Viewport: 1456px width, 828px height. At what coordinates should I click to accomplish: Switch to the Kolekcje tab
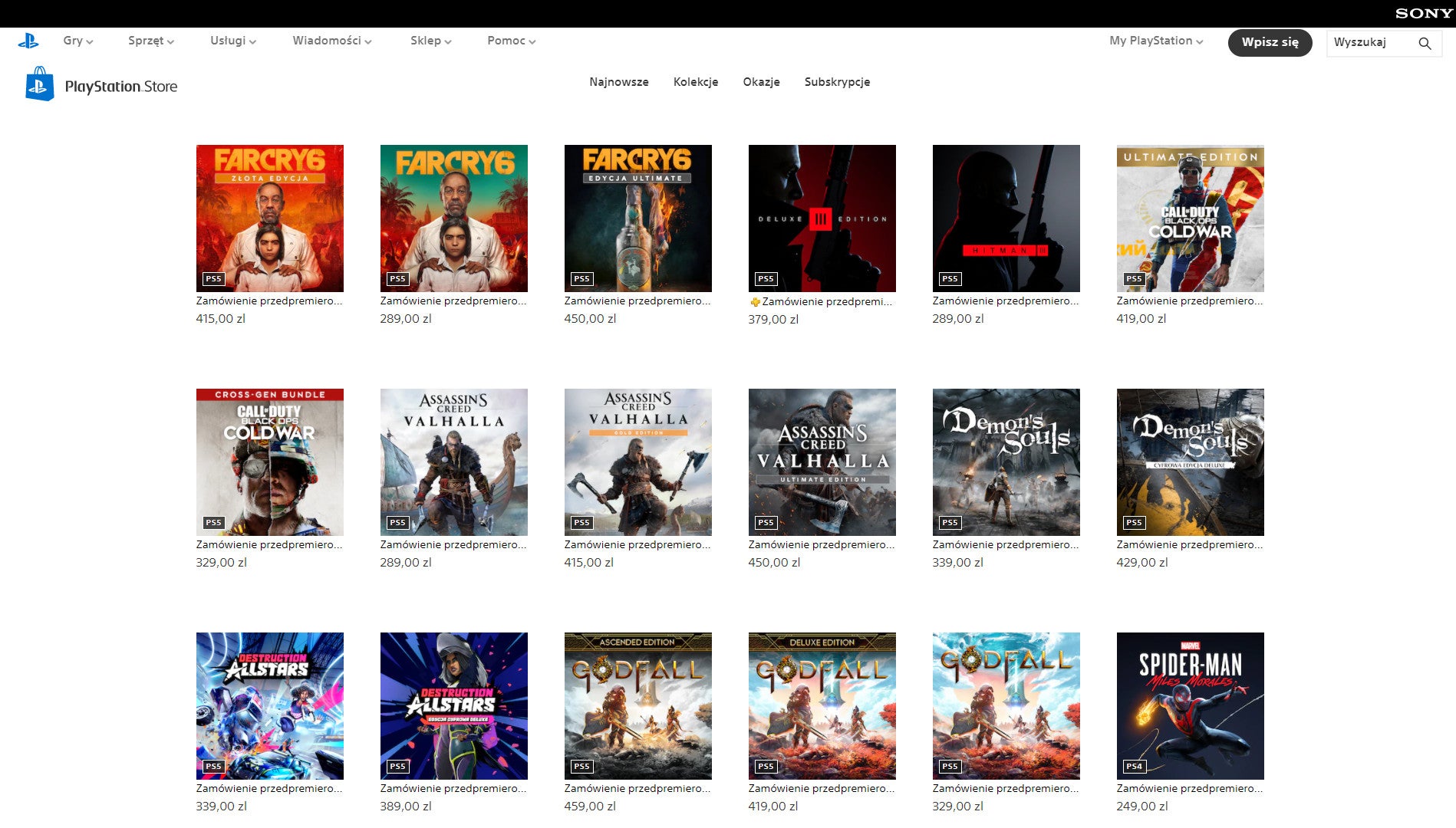pyautogui.click(x=696, y=82)
